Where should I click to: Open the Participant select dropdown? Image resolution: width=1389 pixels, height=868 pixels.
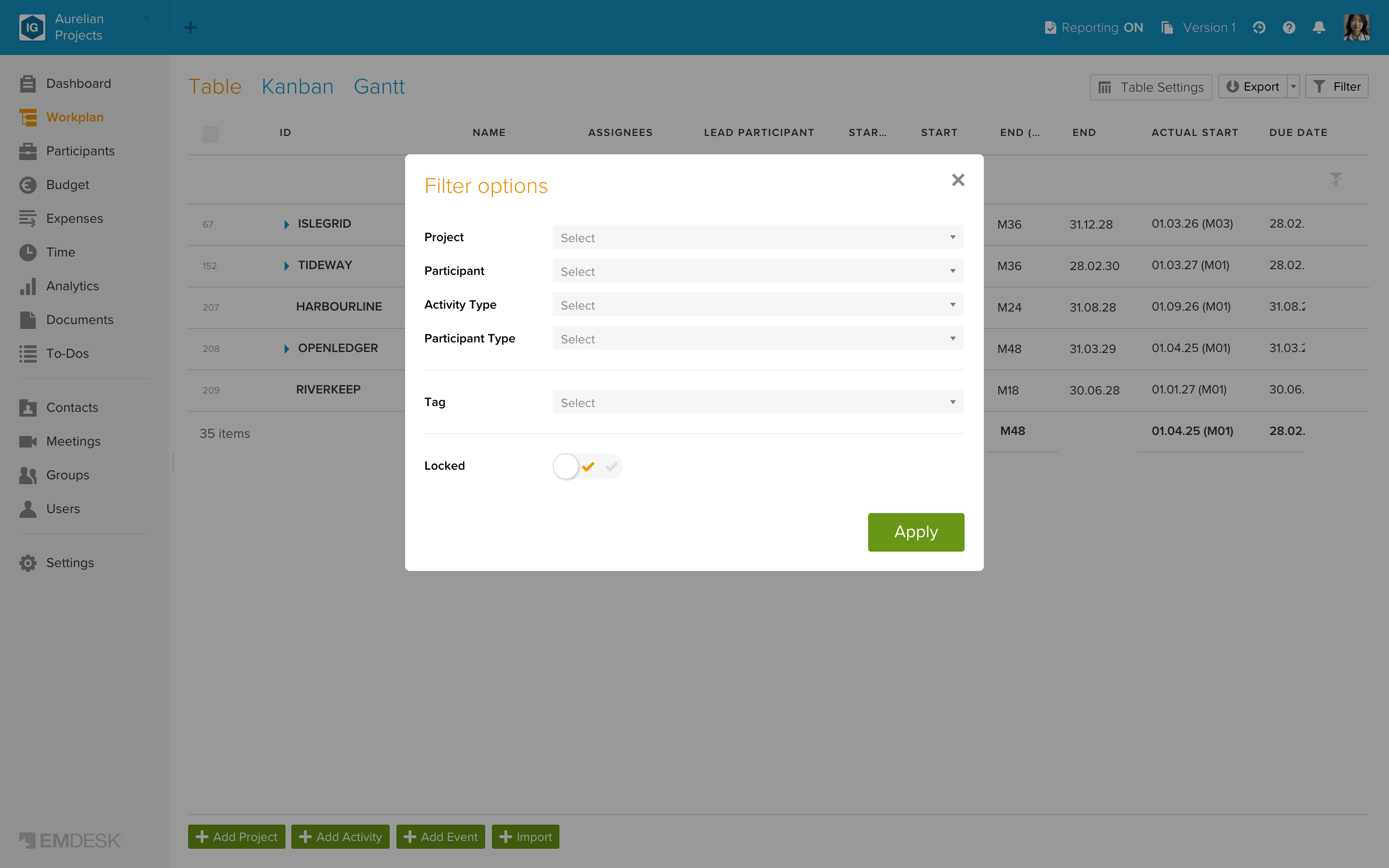point(758,271)
